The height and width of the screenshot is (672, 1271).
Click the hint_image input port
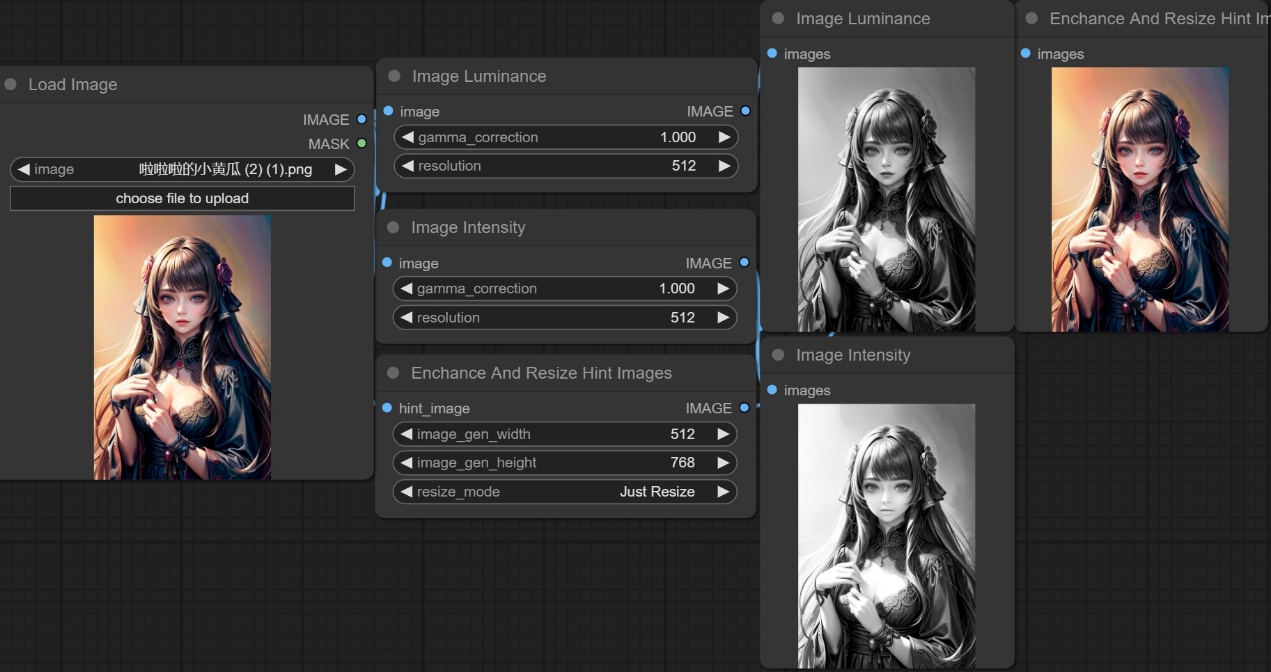[x=387, y=408]
